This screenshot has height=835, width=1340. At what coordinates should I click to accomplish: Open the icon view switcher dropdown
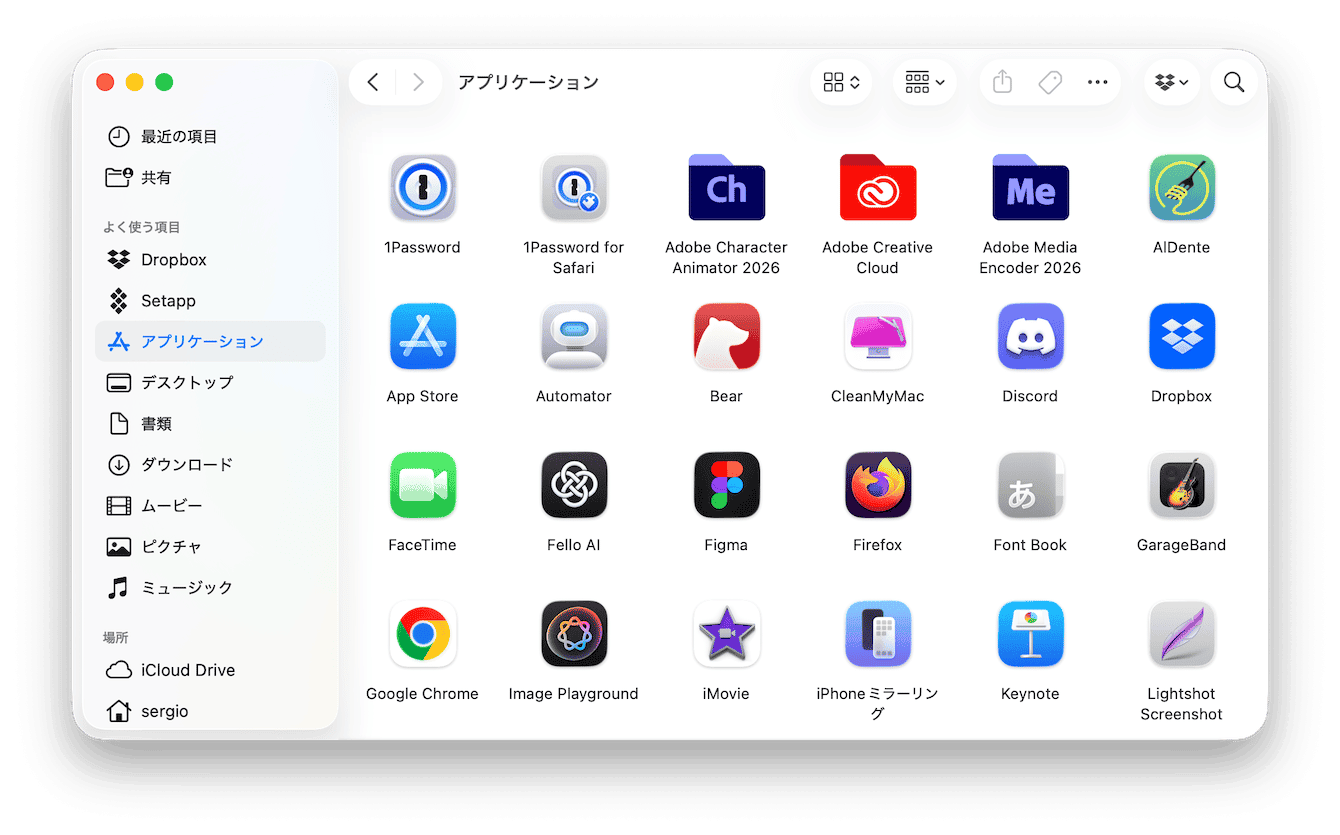point(841,82)
